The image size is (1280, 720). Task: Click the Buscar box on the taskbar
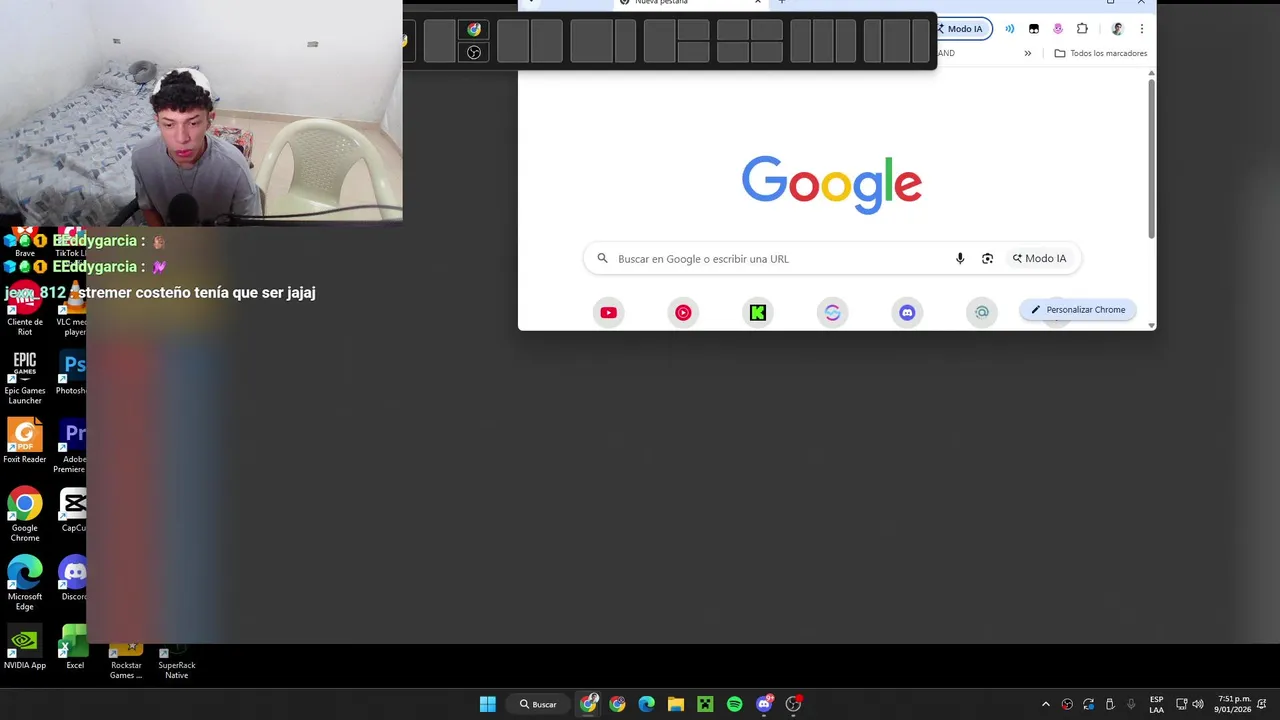point(538,704)
